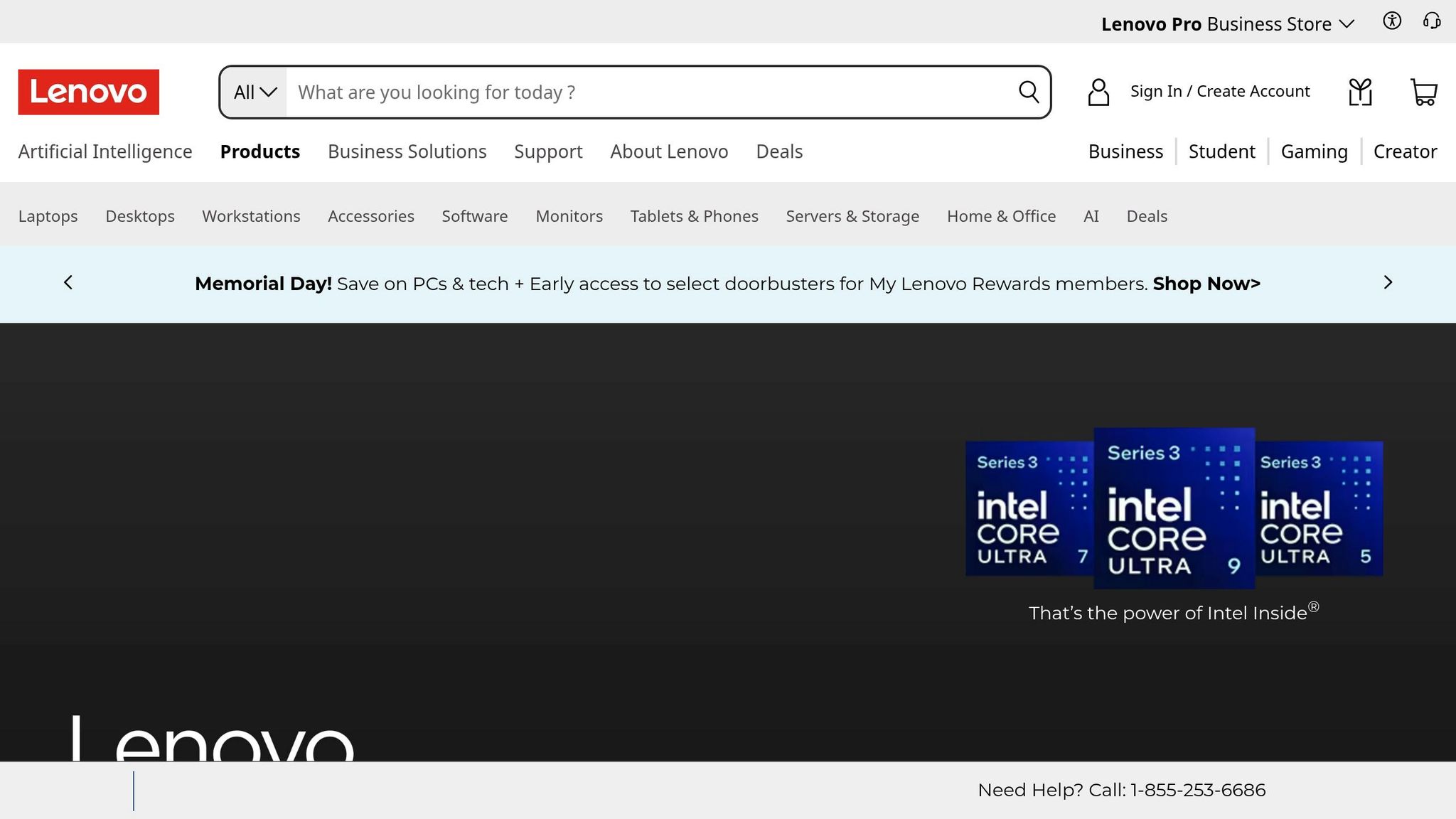Open the Deals menu in main navigation
Viewport: 1456px width, 819px height.
[779, 151]
